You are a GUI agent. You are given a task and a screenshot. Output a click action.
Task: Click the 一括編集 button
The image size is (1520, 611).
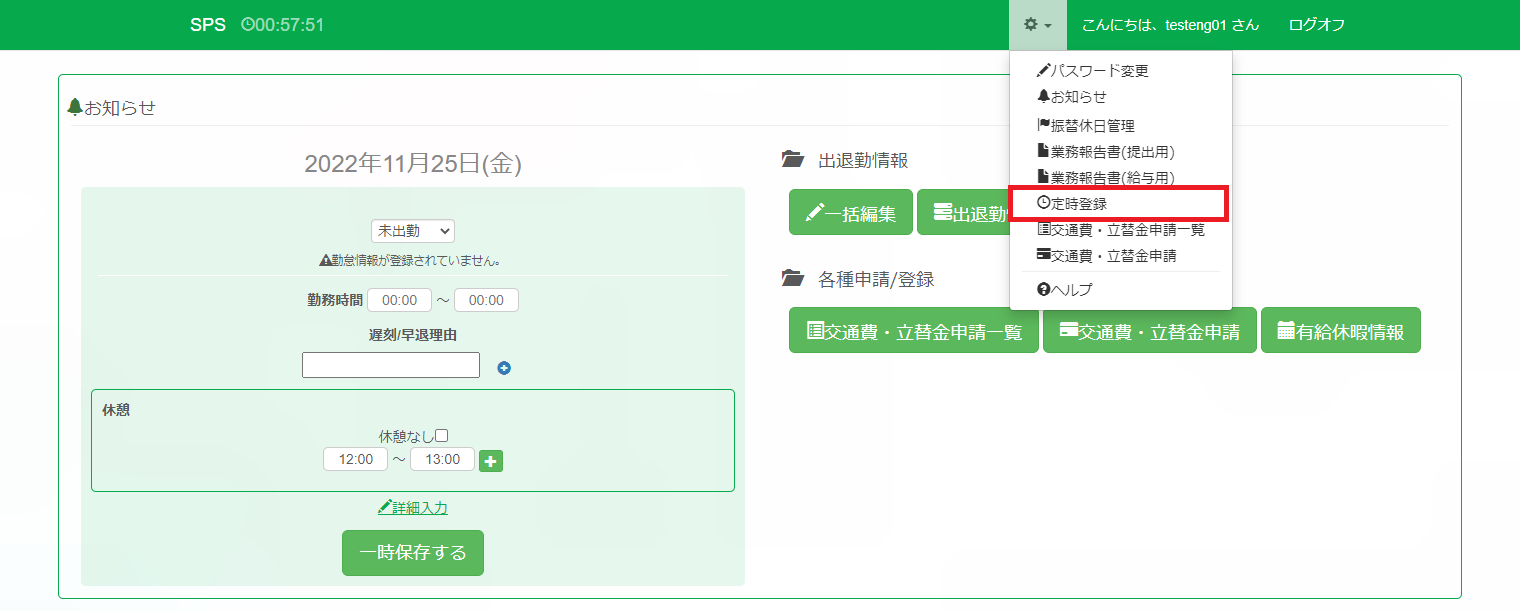[850, 213]
